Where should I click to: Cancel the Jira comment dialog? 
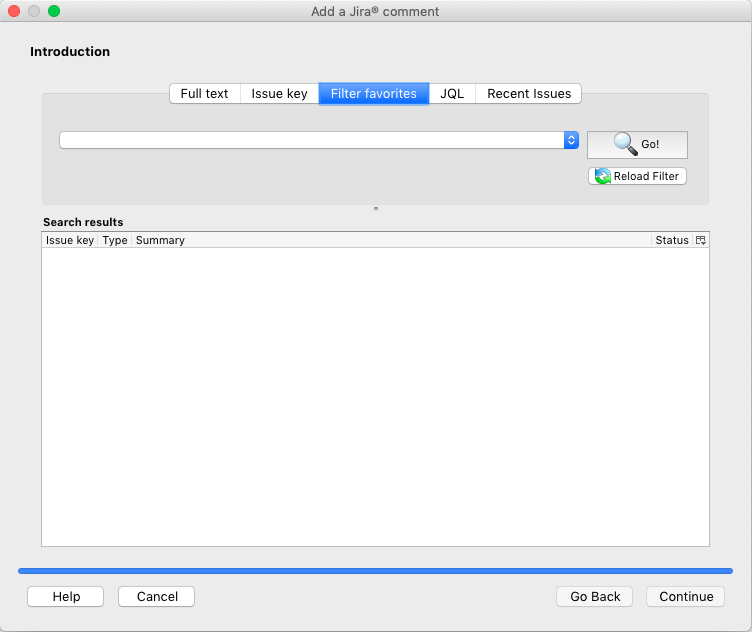[157, 597]
